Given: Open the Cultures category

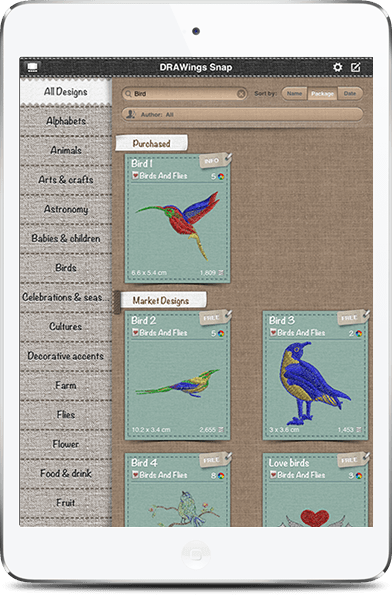Looking at the screenshot, I should click(65, 326).
